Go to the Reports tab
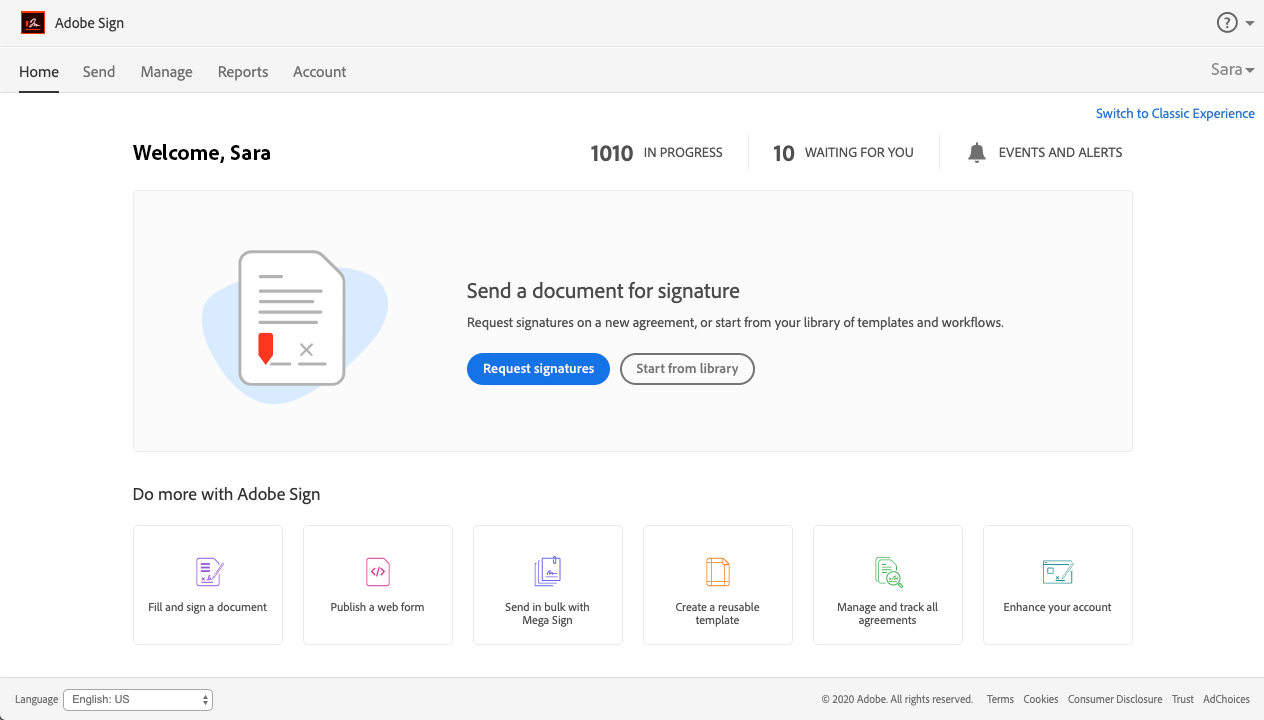This screenshot has height=720, width=1264. tap(243, 72)
